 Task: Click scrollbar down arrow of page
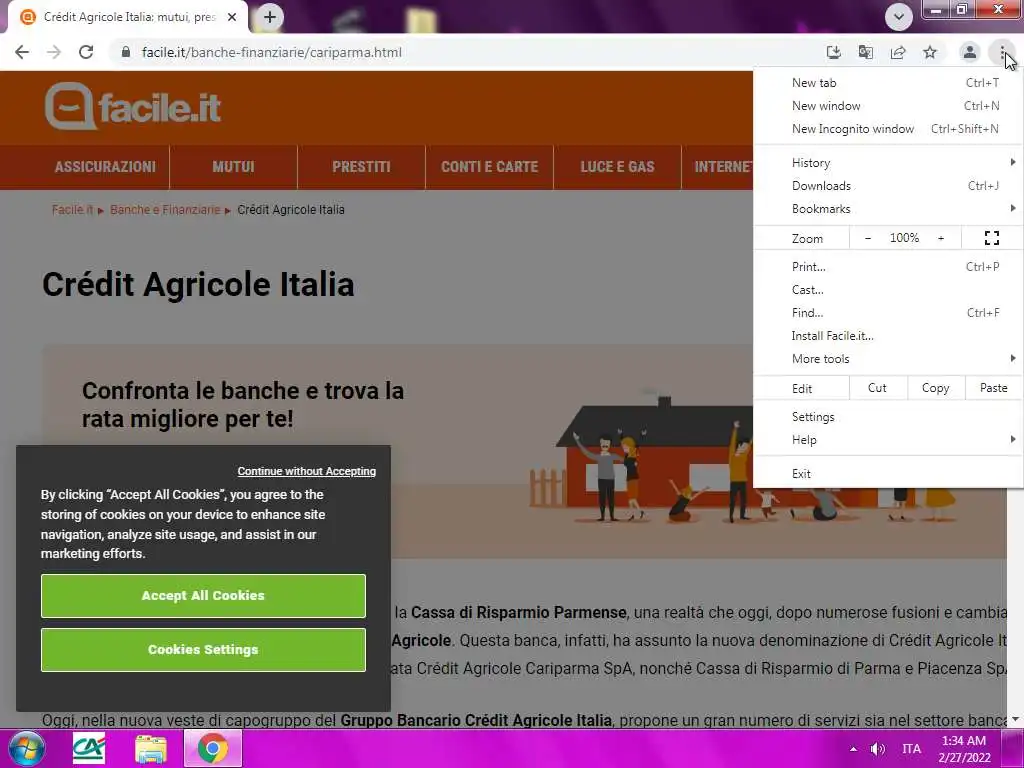coord(1016,720)
